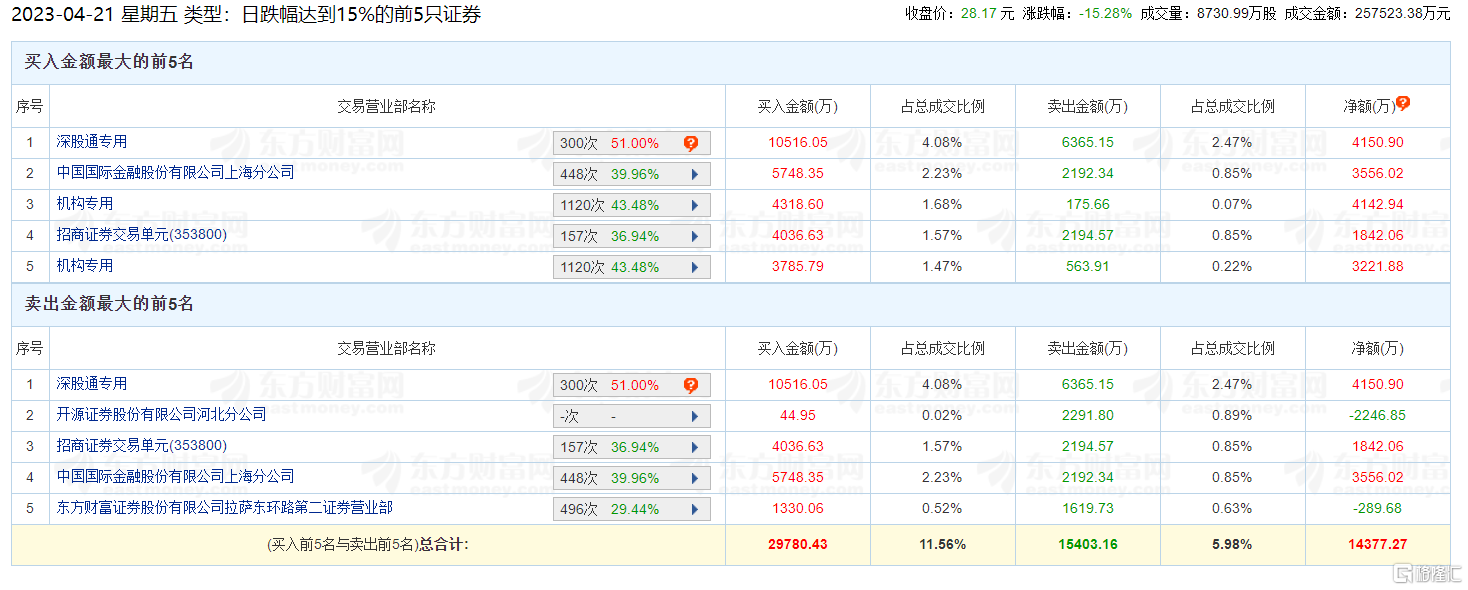This screenshot has height=590, width=1468.
Task: Click the change value -15.28%
Action: pyautogui.click(x=1104, y=13)
